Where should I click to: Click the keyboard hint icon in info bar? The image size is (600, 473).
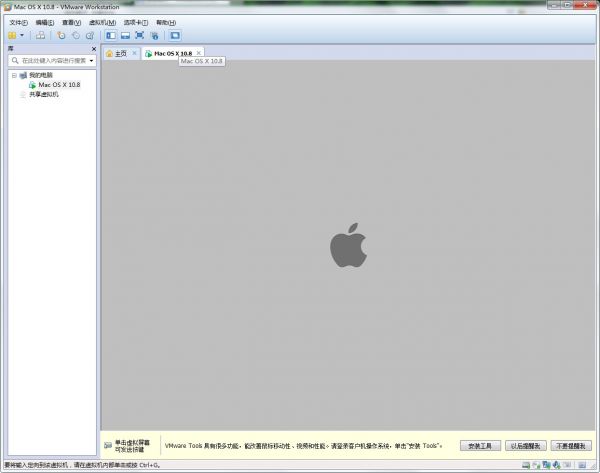coord(108,445)
